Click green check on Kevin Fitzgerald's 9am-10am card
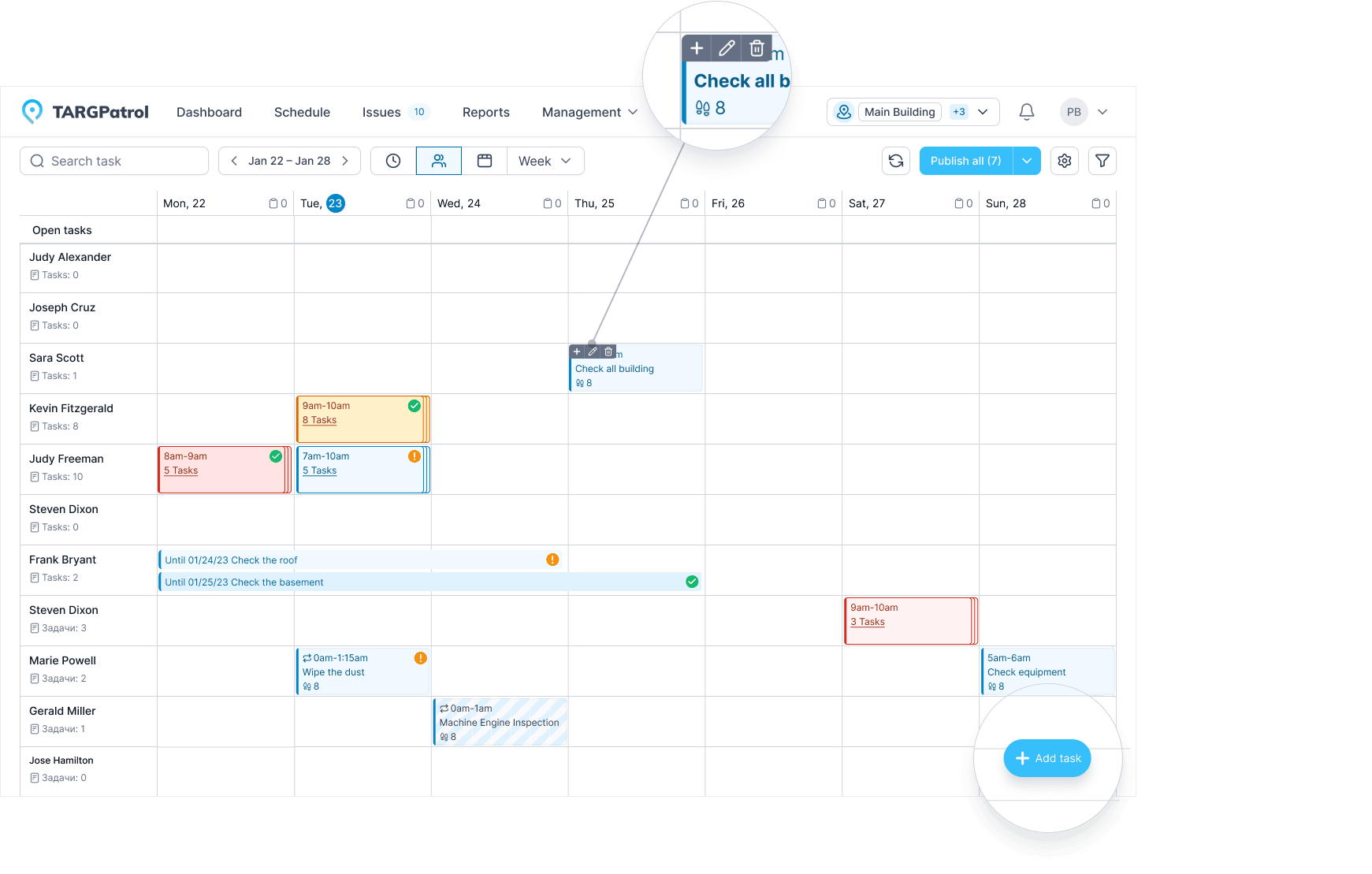 click(x=414, y=406)
